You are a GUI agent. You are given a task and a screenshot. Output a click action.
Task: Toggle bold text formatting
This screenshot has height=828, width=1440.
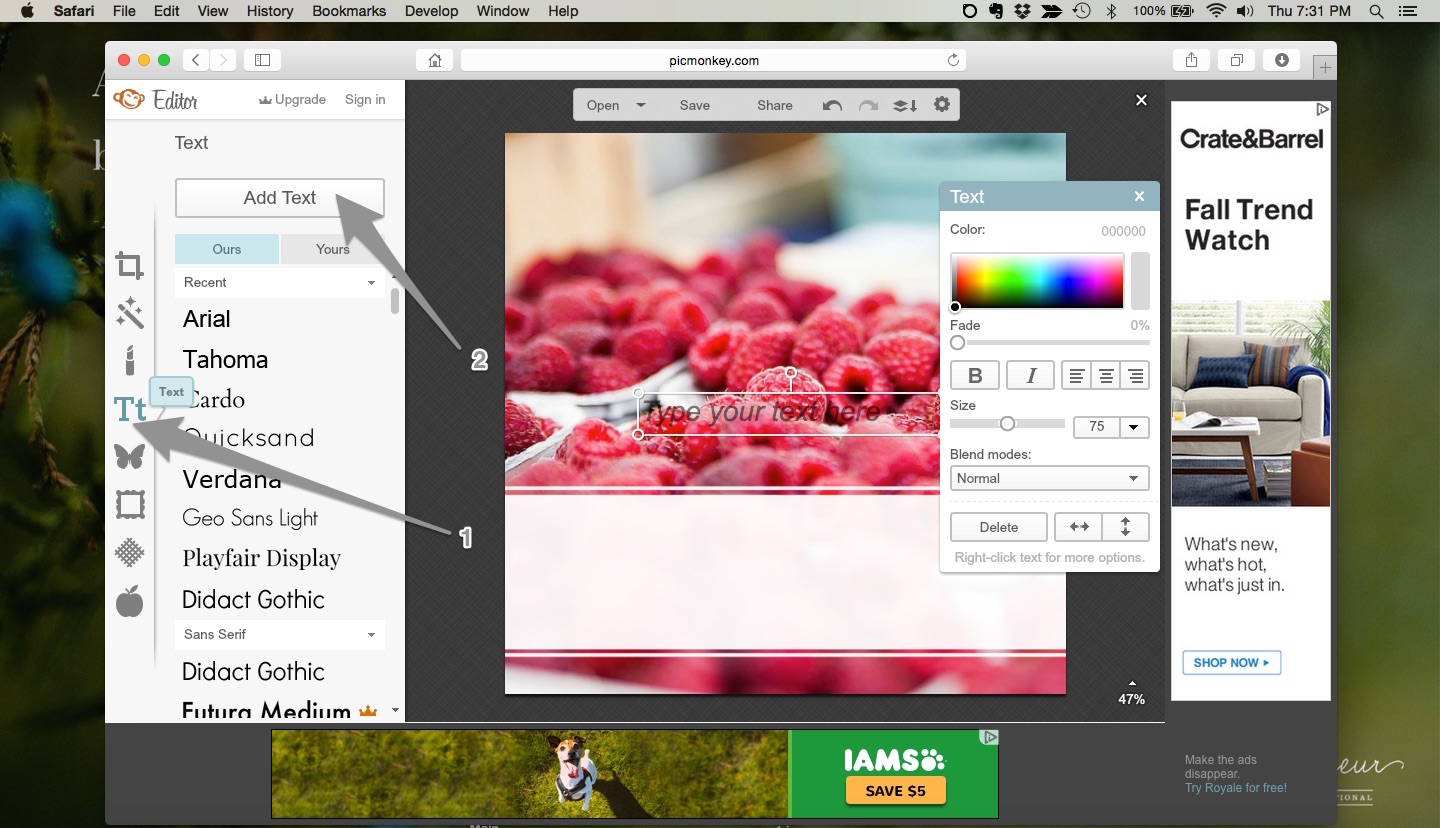coord(975,376)
